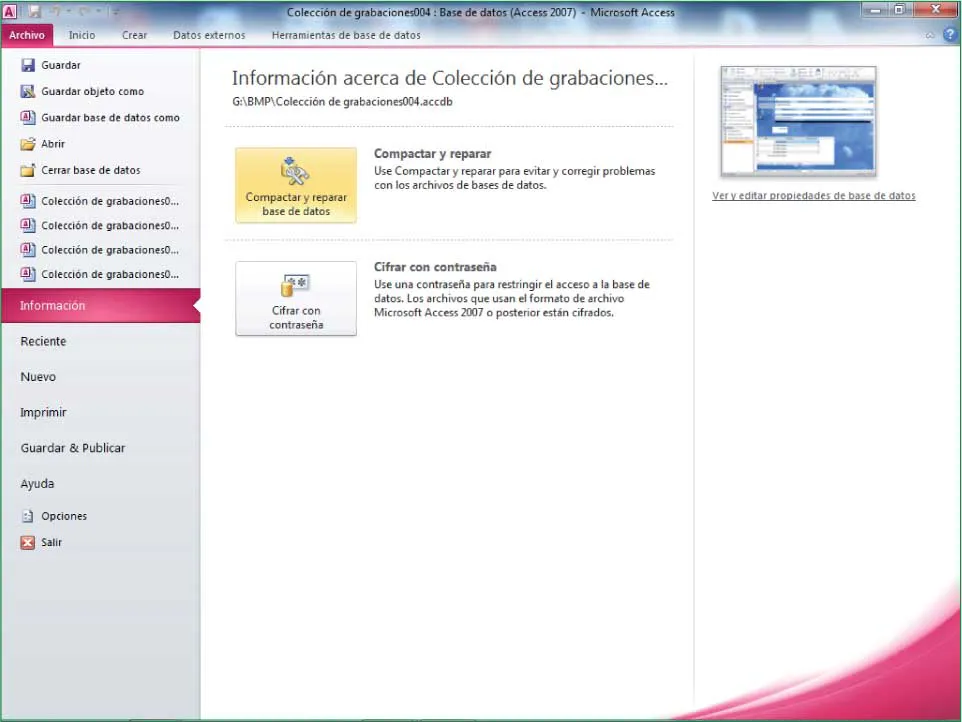Screen dimensions: 962x722
Task: Click Guardar objeto como icon
Action: pyautogui.click(x=28, y=91)
